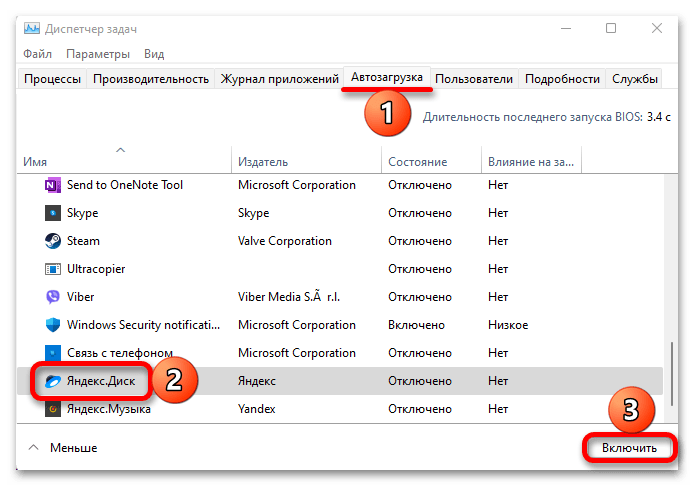Click the Низкое impact cell
The width and height of the screenshot is (694, 486).
pyautogui.click(x=508, y=325)
